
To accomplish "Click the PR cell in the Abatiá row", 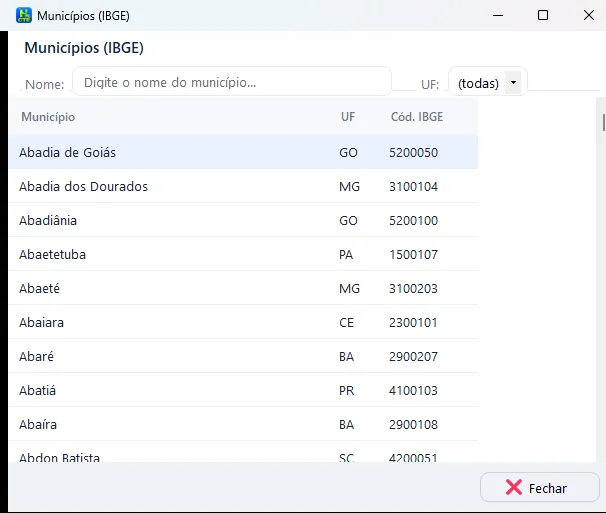I will point(347,390).
